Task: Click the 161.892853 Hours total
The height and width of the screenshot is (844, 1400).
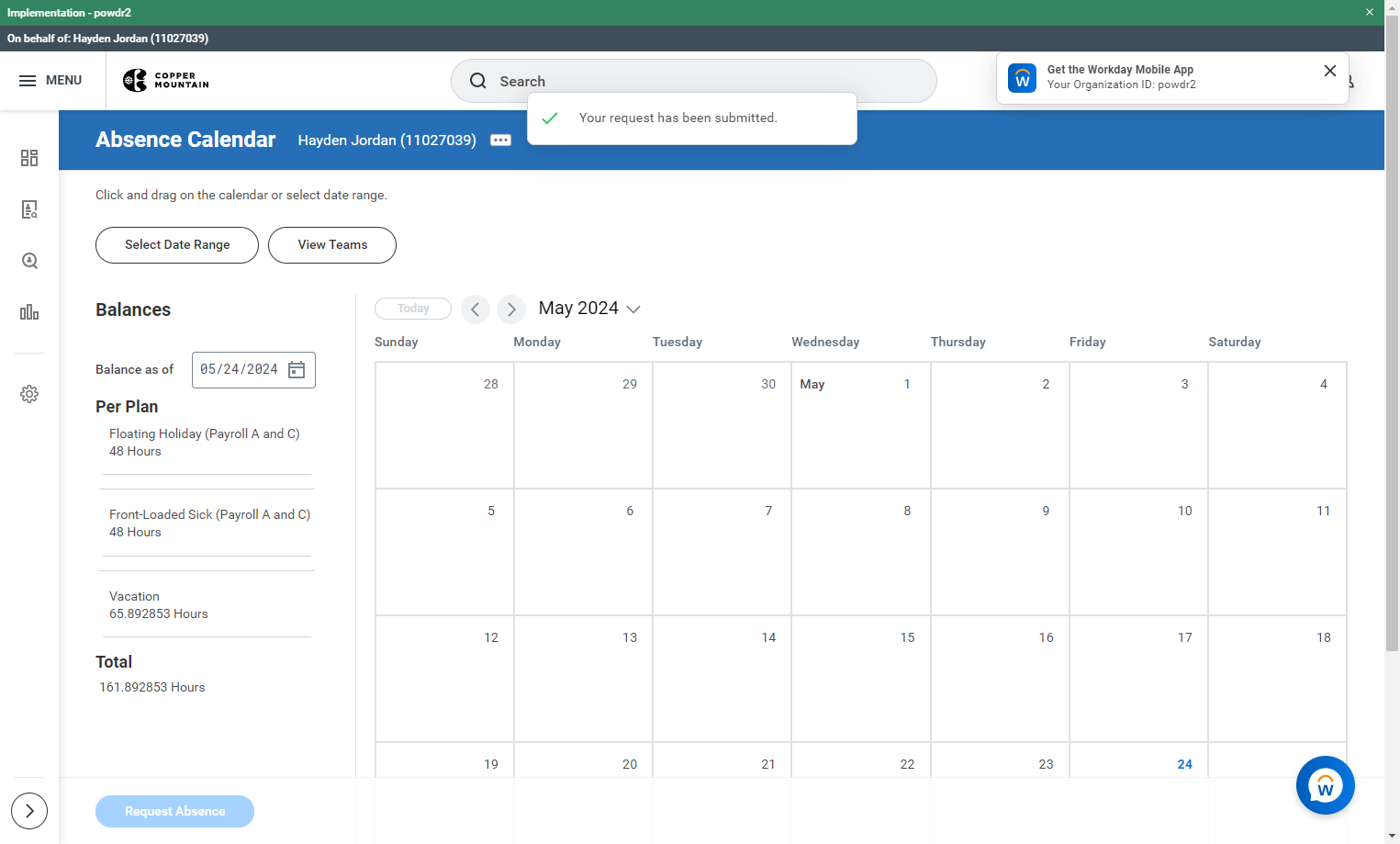Action: (152, 687)
